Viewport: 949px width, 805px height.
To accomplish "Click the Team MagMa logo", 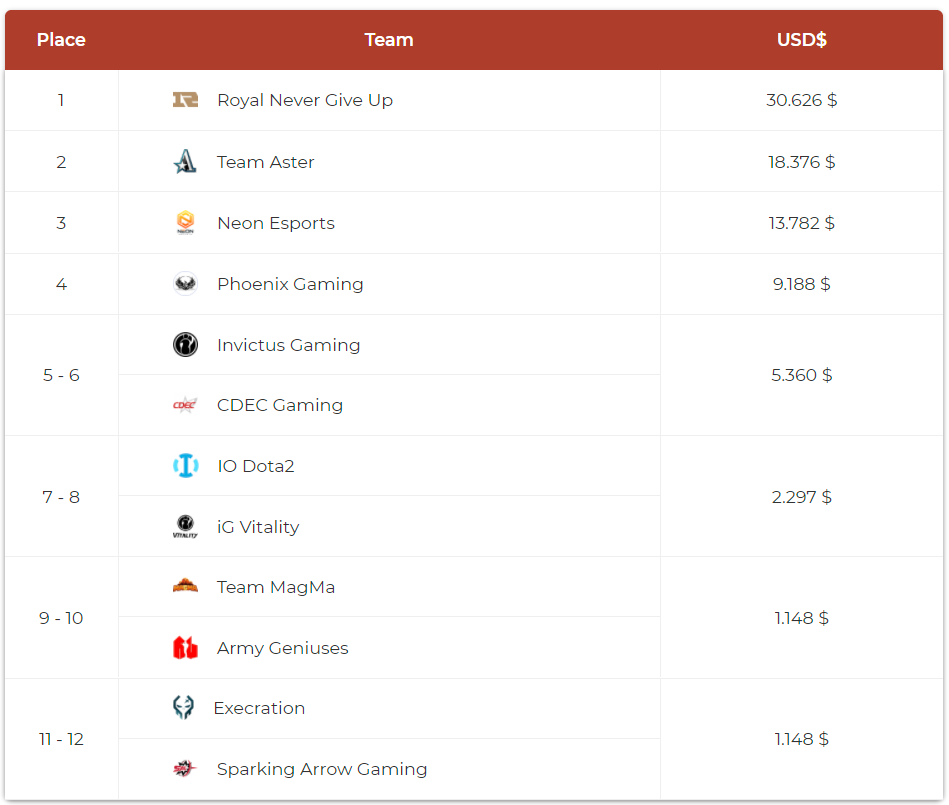I will click(185, 587).
